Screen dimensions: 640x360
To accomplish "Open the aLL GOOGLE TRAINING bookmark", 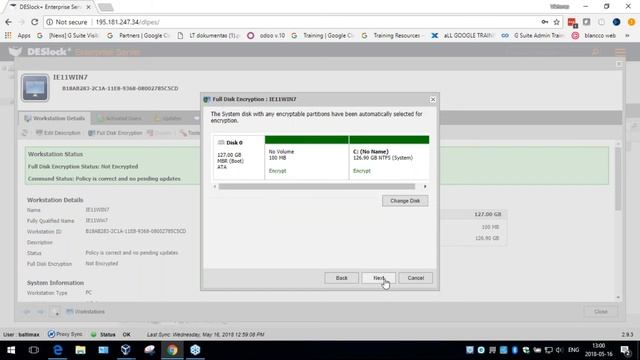I will (462, 36).
